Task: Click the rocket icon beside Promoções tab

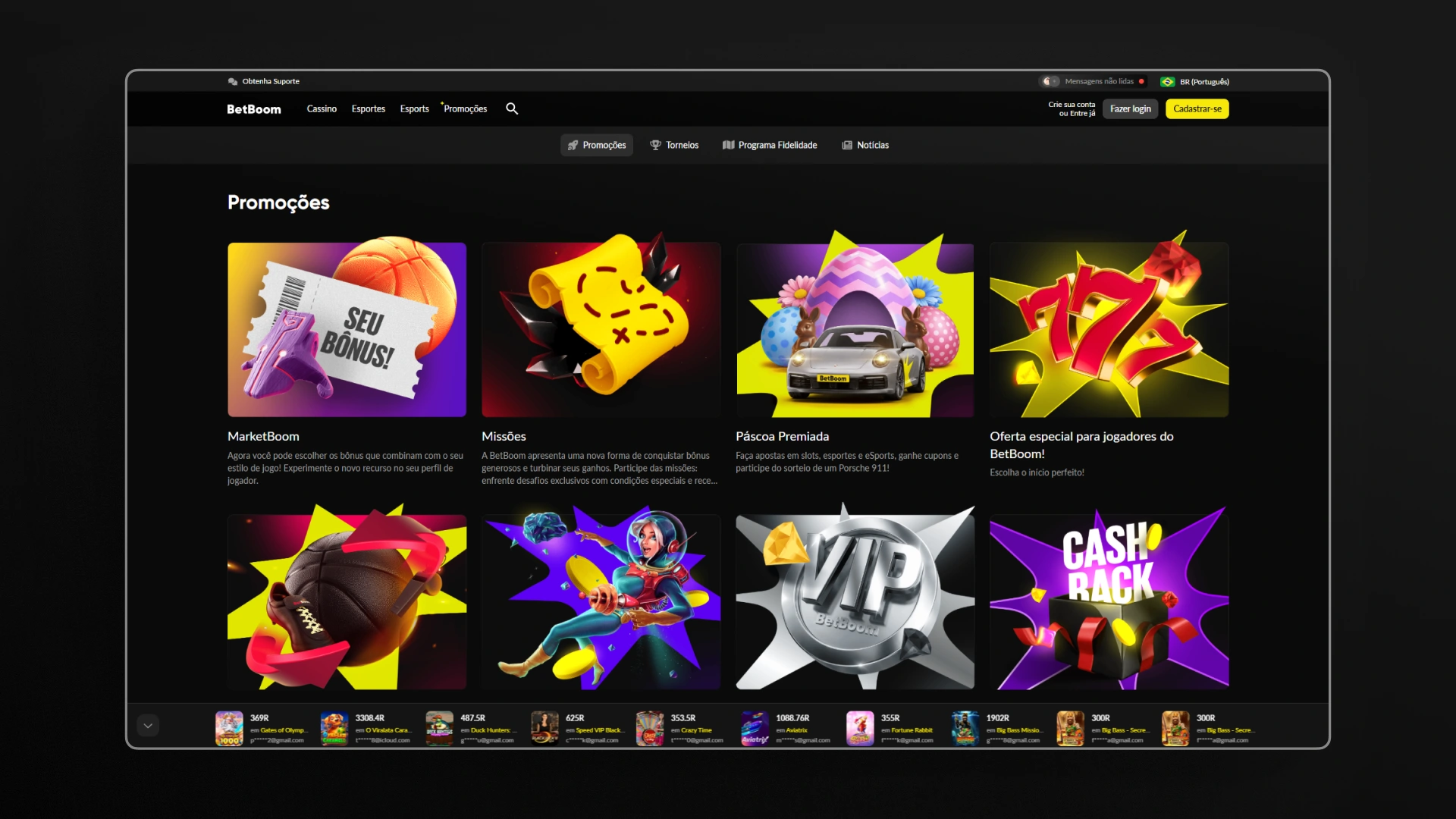Action: 573,145
